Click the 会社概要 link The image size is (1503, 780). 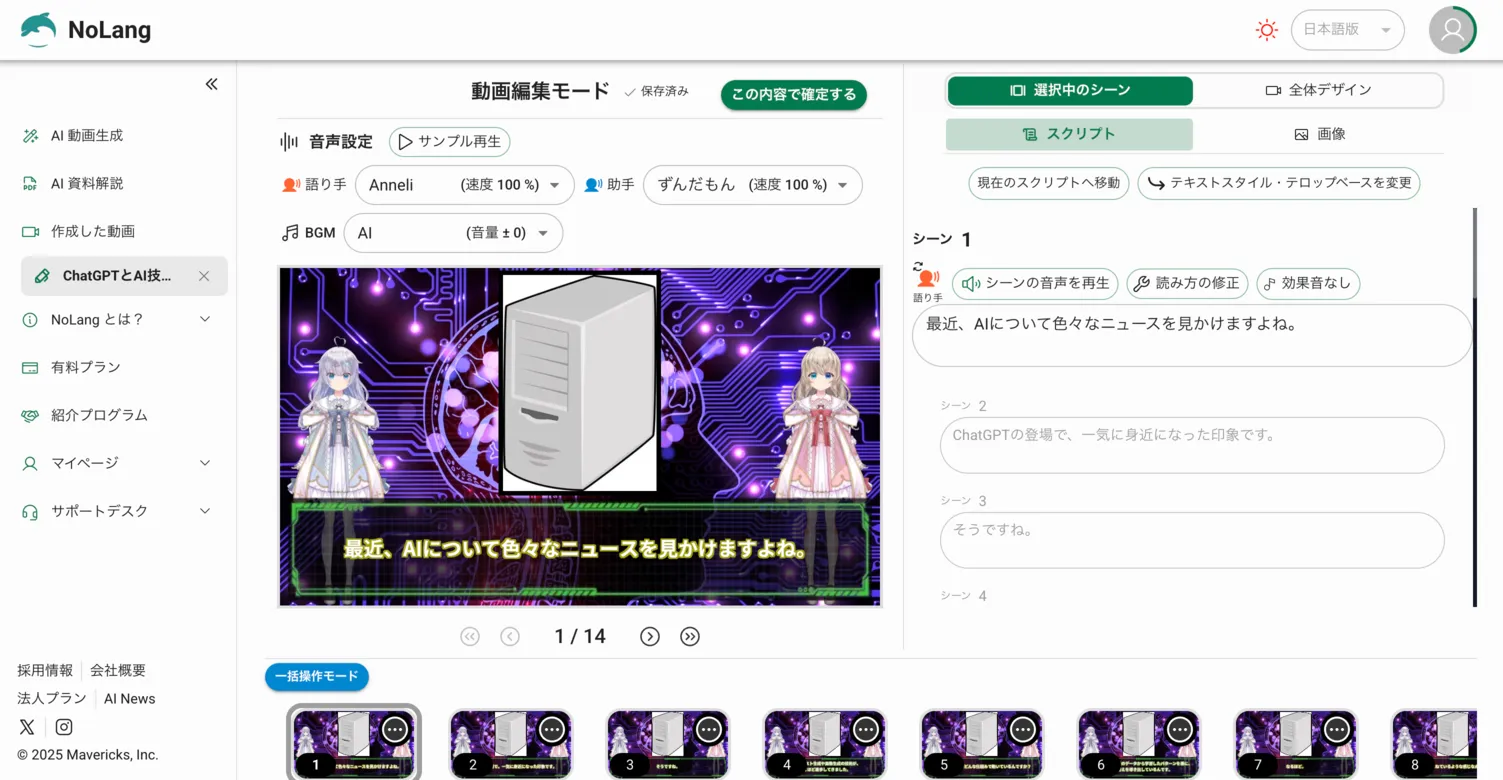[x=118, y=670]
